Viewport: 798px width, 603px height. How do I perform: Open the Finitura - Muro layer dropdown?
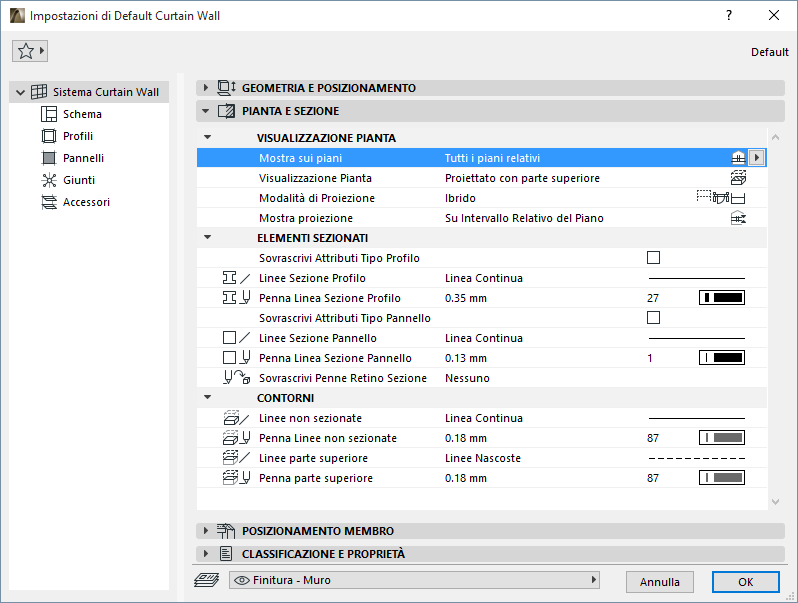[x=413, y=580]
